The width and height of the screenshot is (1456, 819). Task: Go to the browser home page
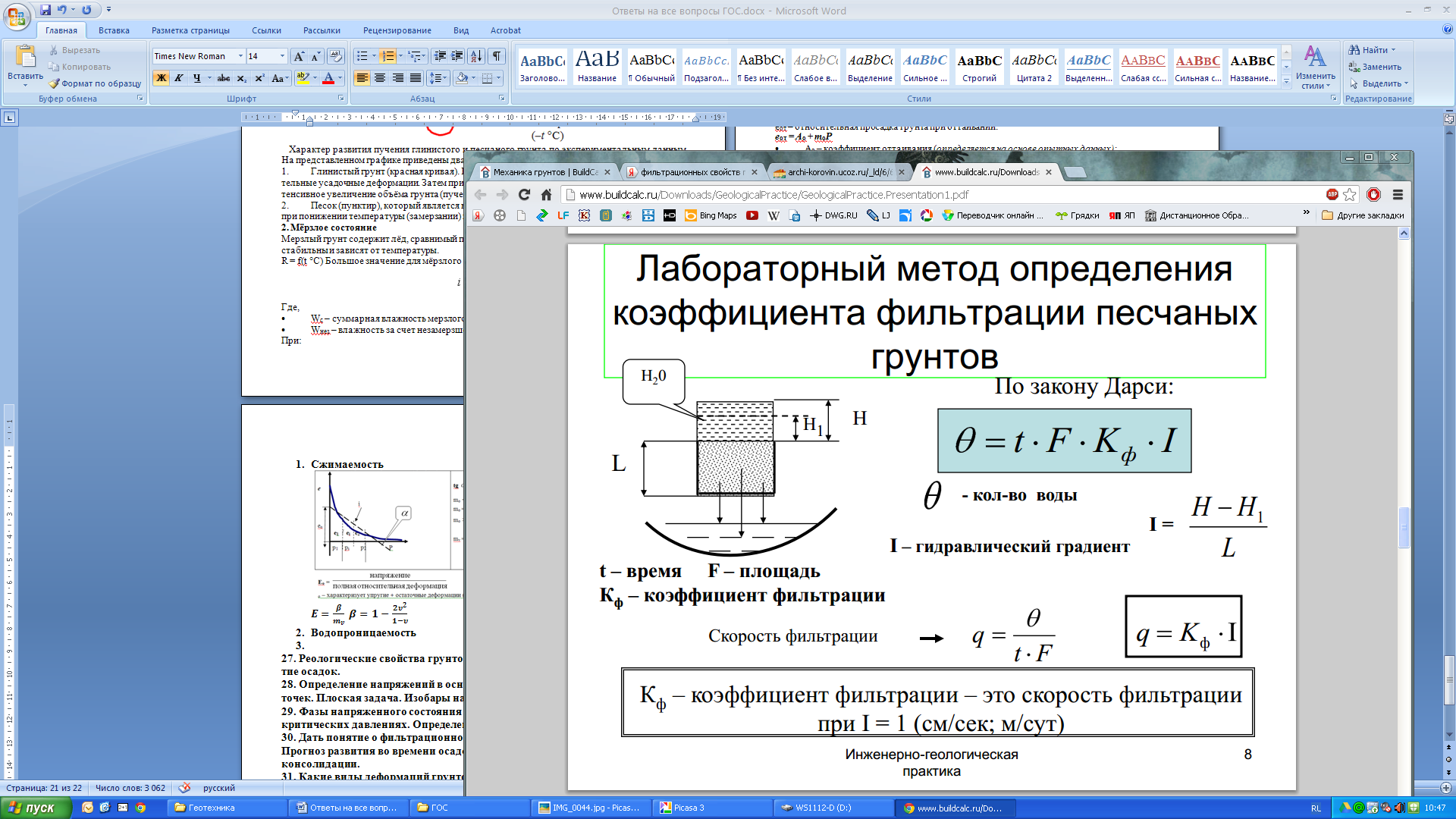[546, 195]
